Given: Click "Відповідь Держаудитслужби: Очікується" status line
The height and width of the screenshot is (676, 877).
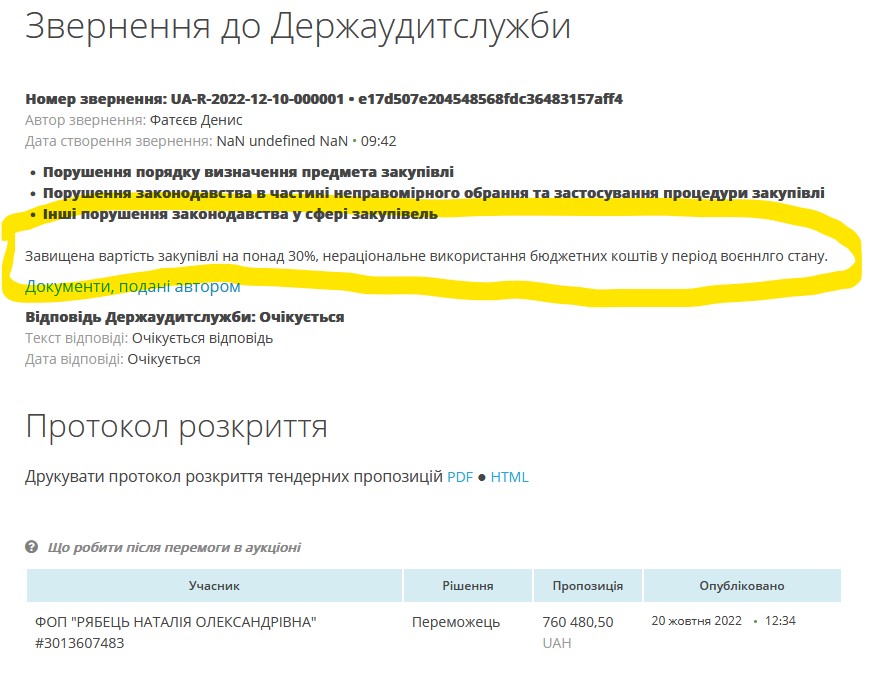Looking at the screenshot, I should coord(184,317).
